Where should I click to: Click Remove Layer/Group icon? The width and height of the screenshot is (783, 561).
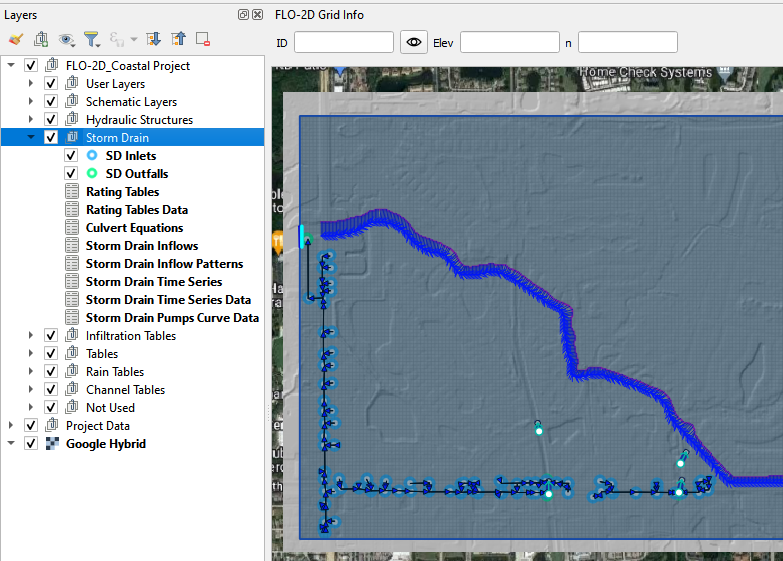click(203, 40)
